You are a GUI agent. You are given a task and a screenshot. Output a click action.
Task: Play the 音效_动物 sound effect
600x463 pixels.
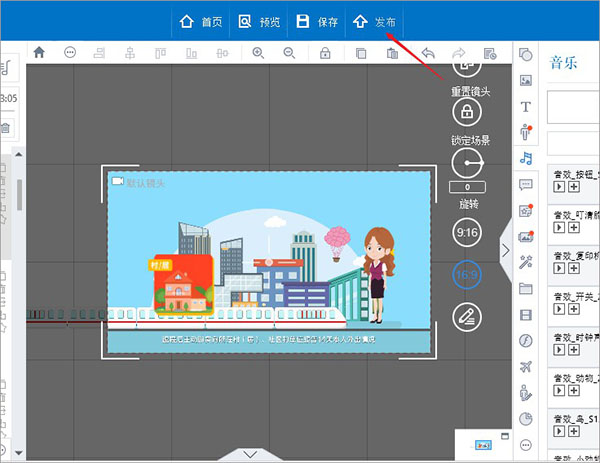pyautogui.click(x=559, y=391)
